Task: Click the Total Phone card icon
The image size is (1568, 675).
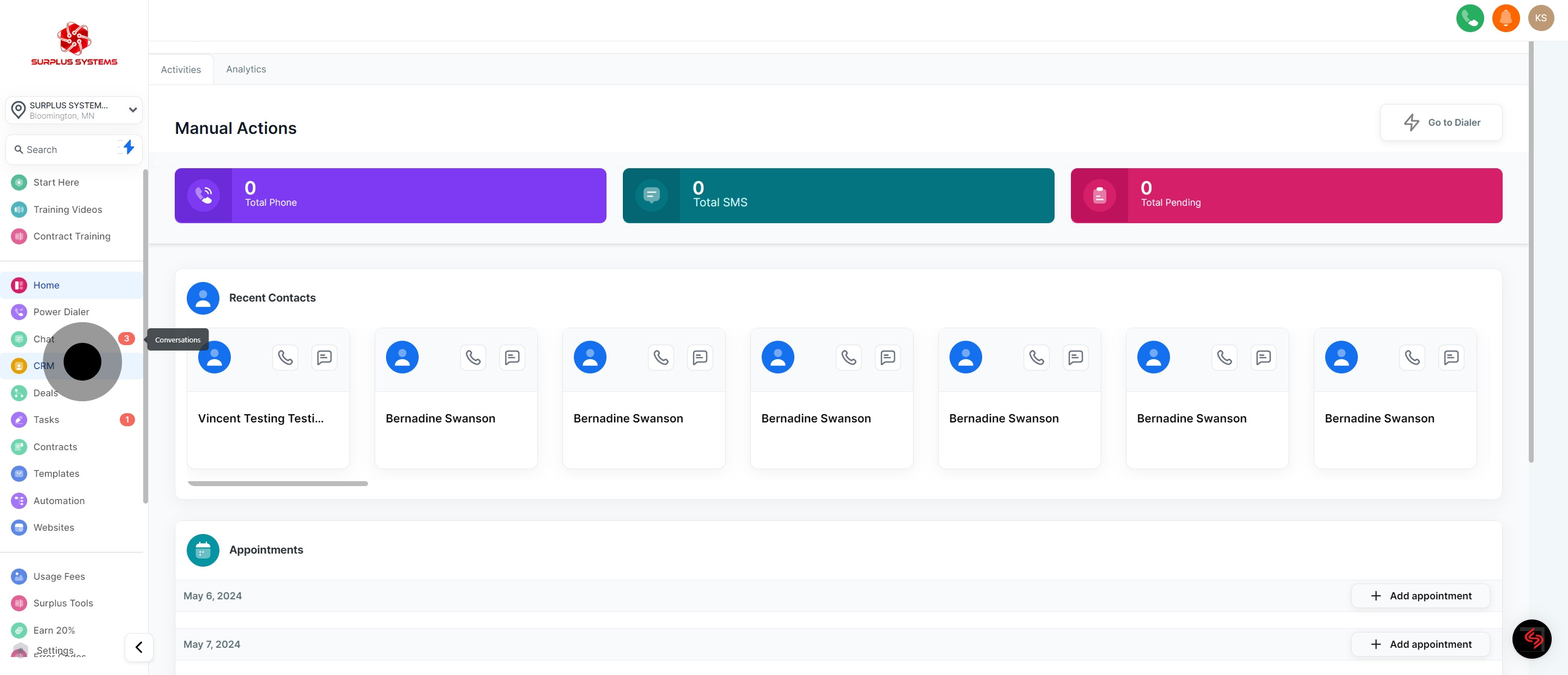Action: coord(203,195)
